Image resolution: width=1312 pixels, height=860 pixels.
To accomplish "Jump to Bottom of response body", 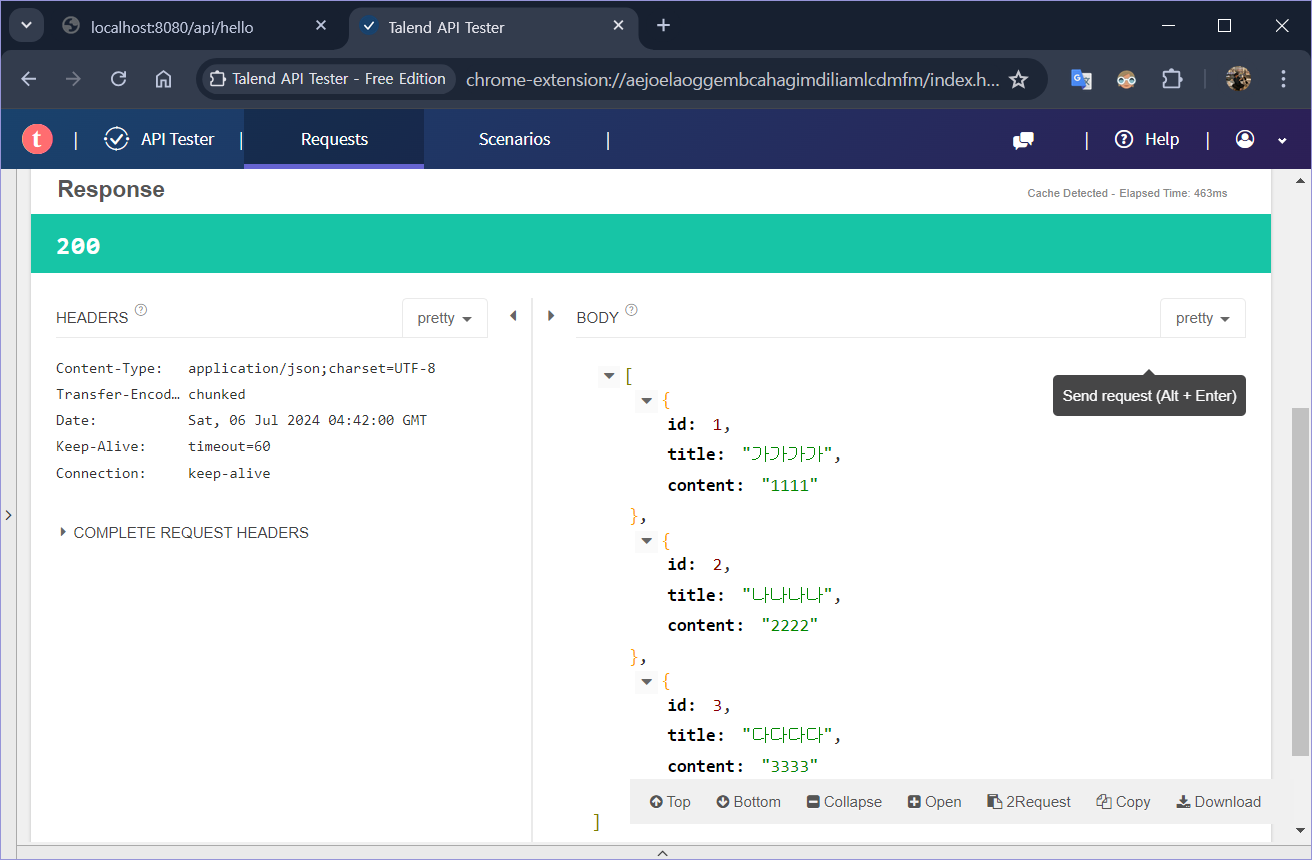I will point(749,802).
